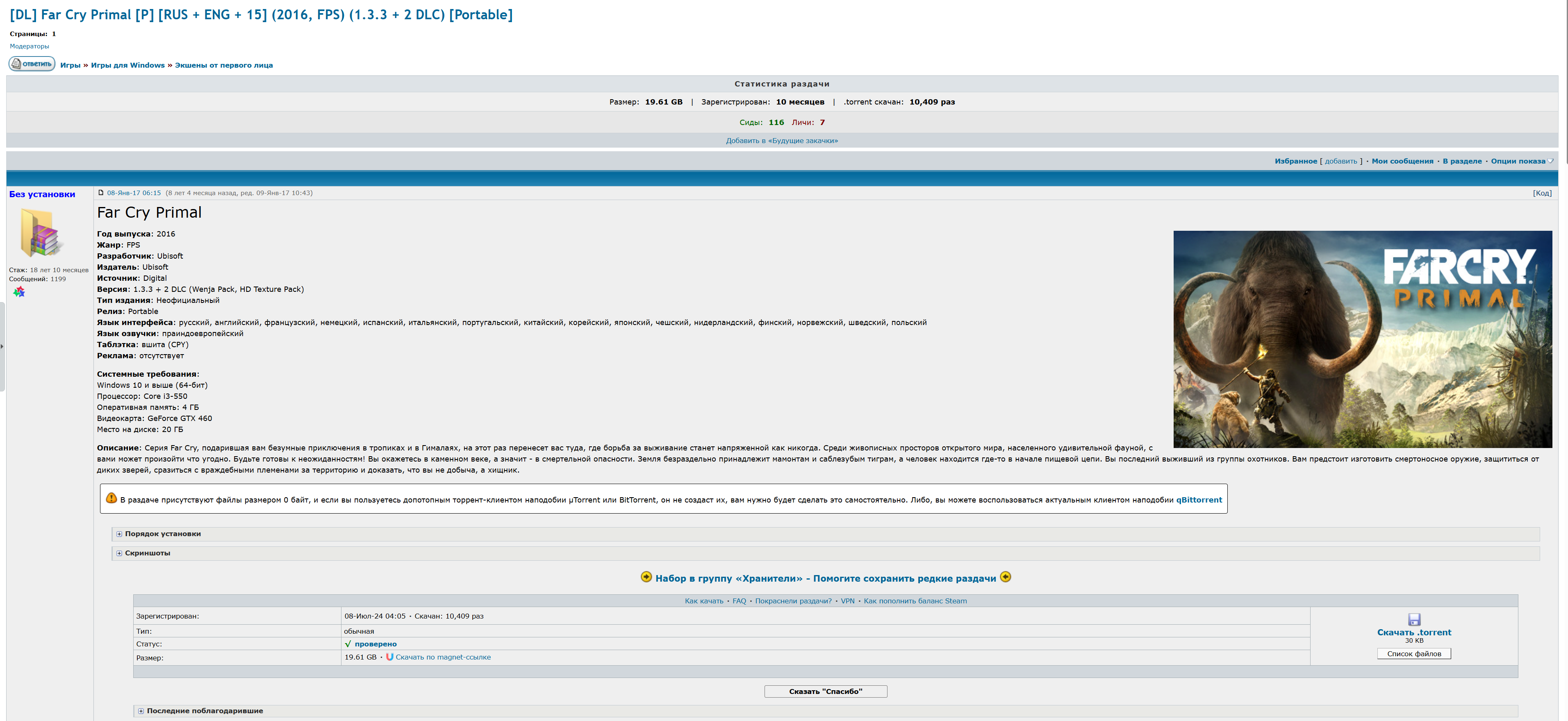
Task: Open the Модераторы link
Action: coord(29,46)
